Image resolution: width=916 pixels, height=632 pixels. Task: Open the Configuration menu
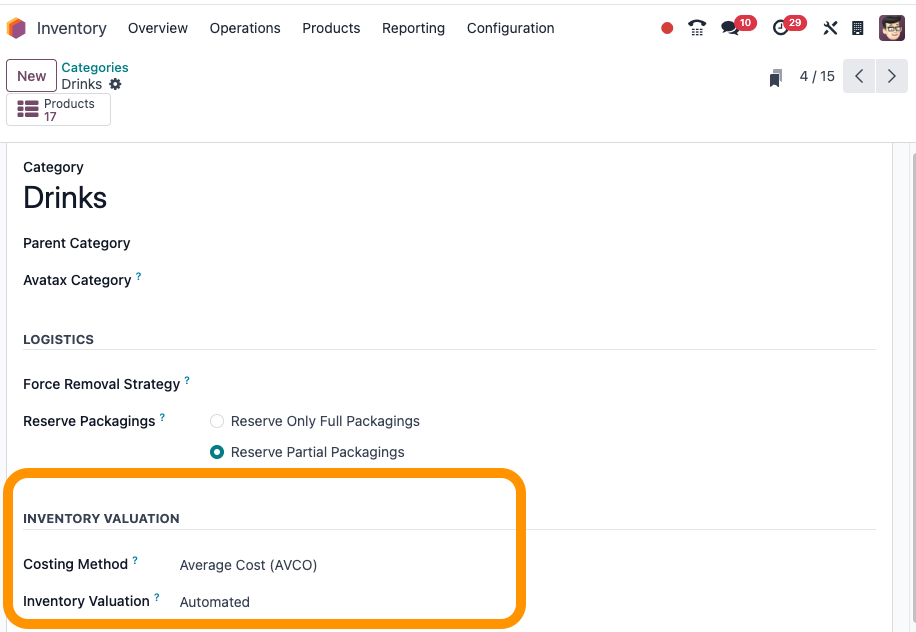[x=510, y=28]
